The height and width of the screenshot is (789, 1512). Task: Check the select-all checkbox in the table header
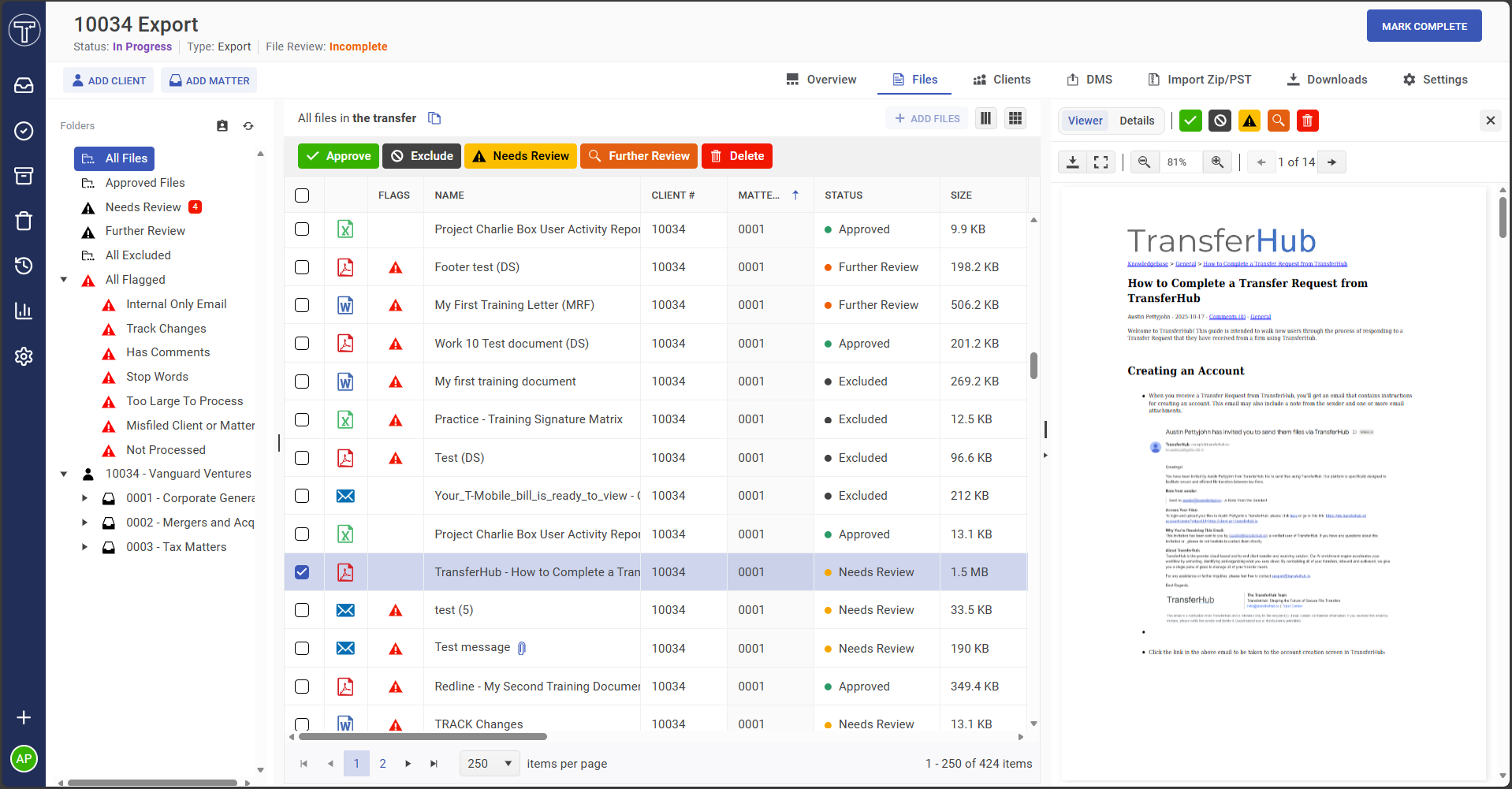302,195
